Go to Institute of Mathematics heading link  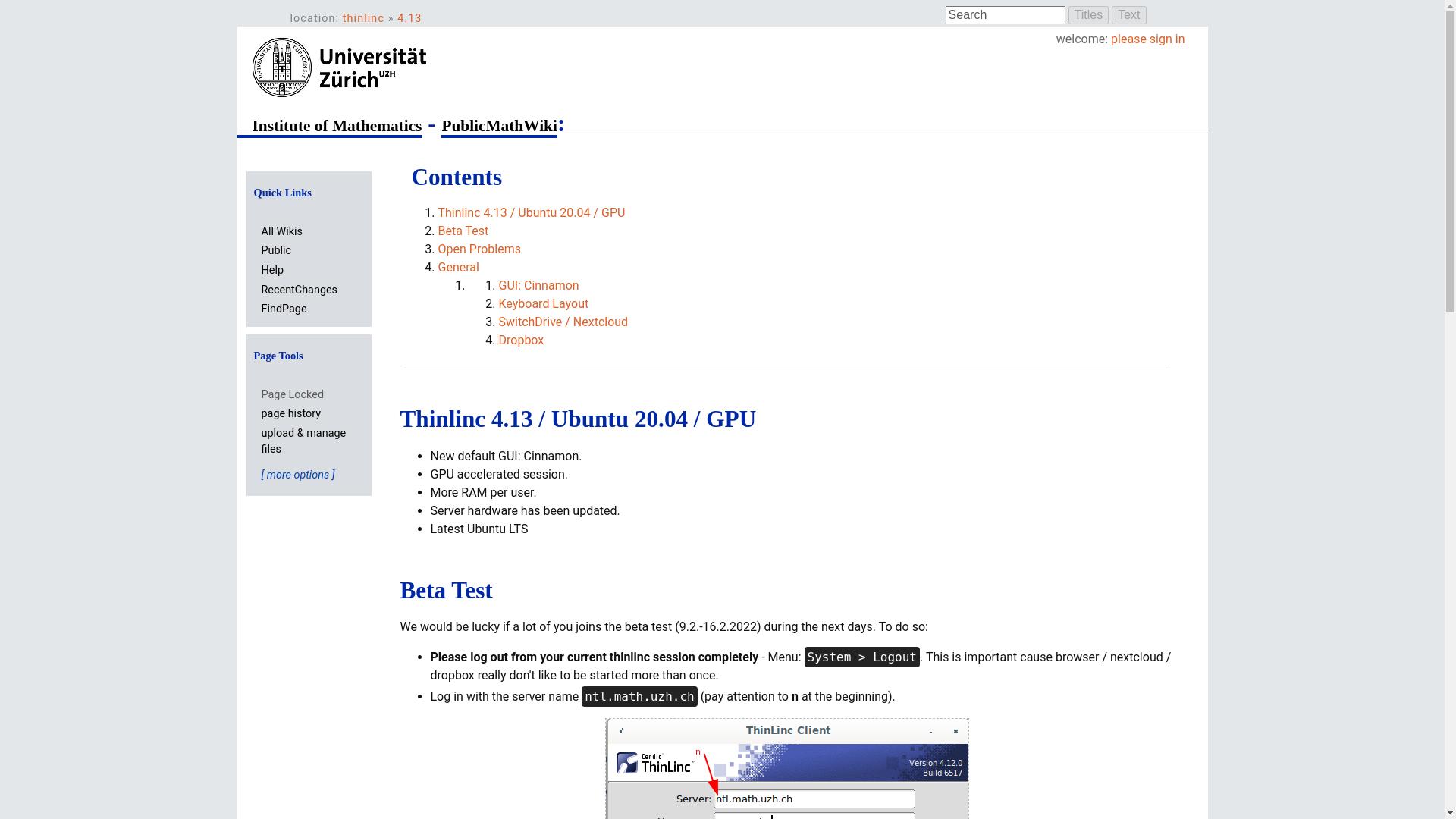point(337,126)
